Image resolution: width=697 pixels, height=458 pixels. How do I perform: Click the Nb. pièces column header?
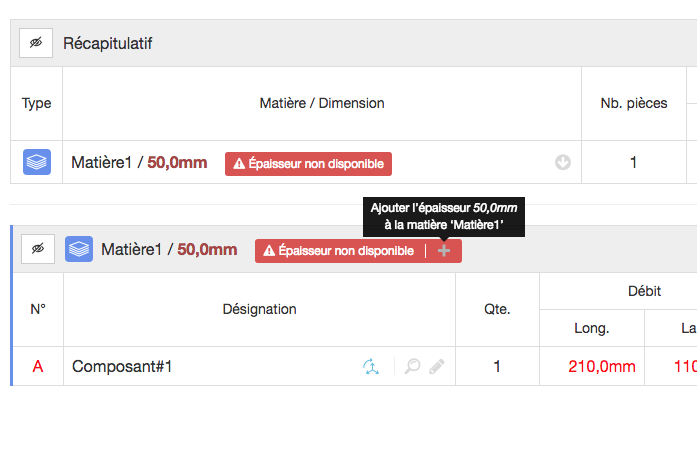click(x=634, y=103)
